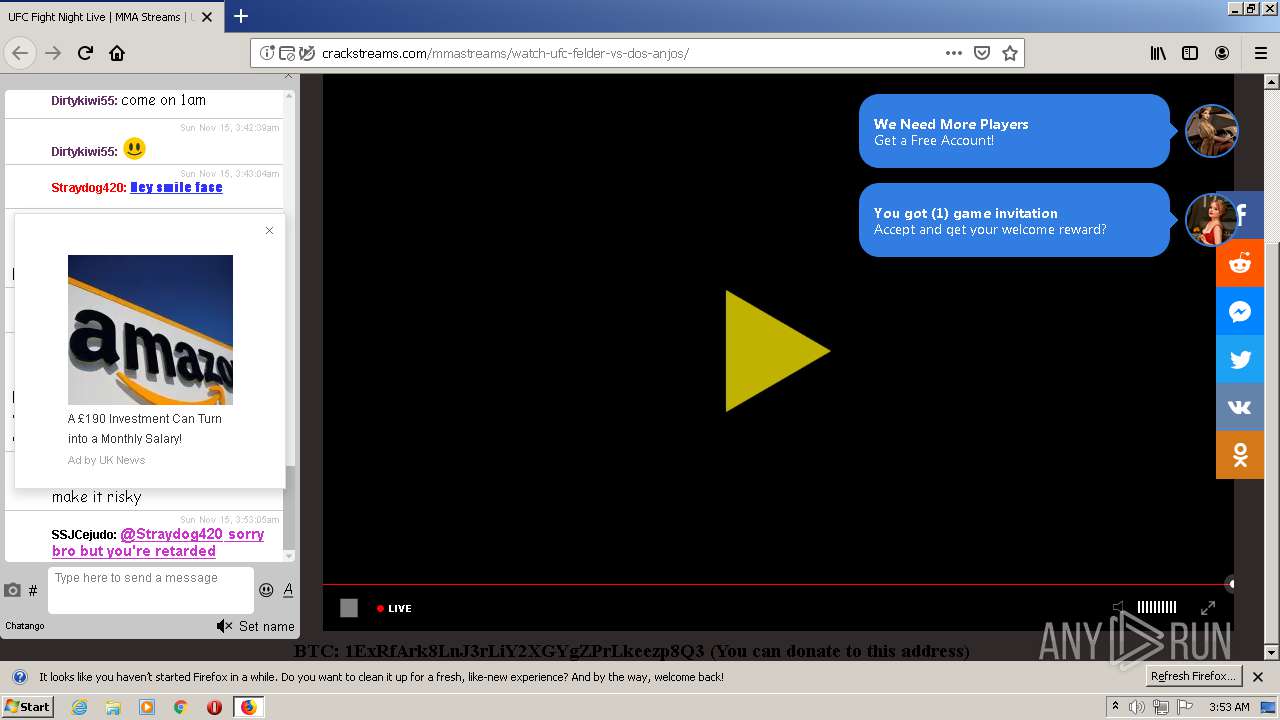Open SSJCejudo's @Straydog420 mention link
The height and width of the screenshot is (720, 1280).
point(158,542)
